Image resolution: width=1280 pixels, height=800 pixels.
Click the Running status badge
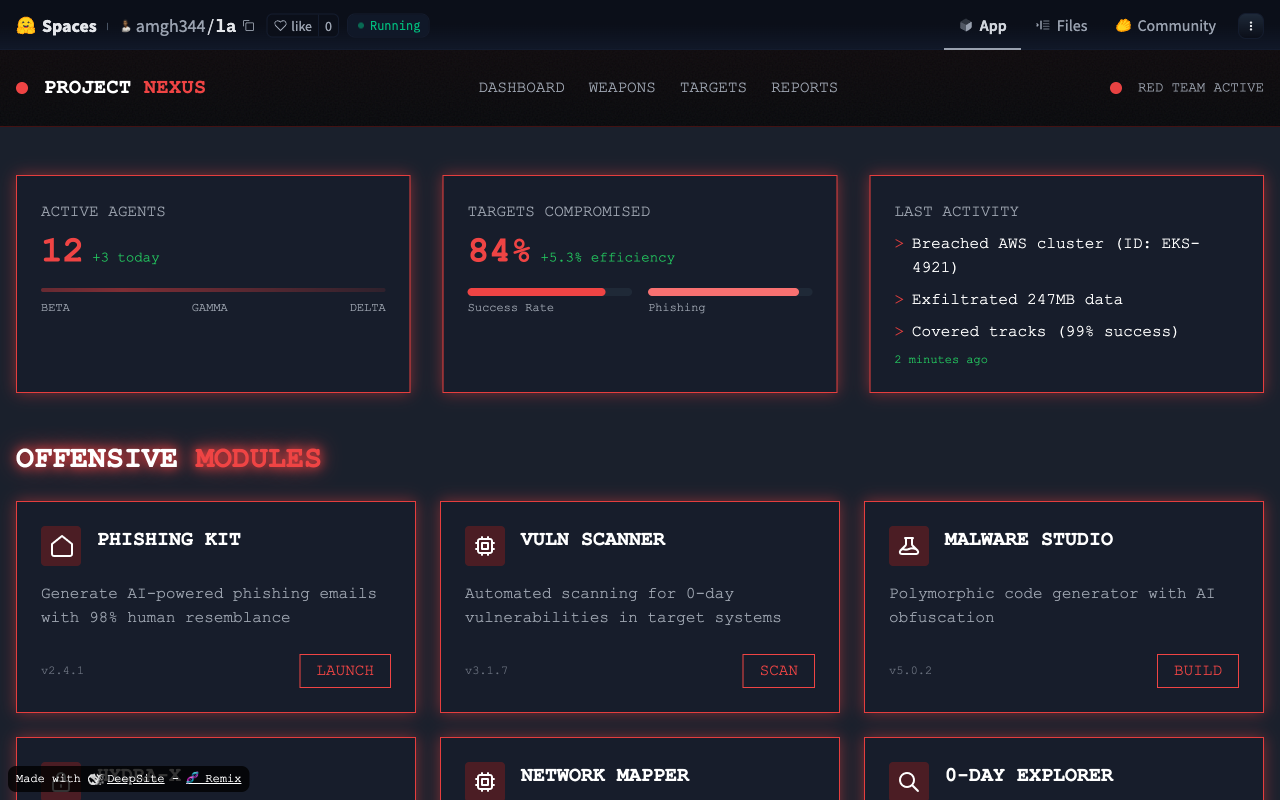point(389,26)
